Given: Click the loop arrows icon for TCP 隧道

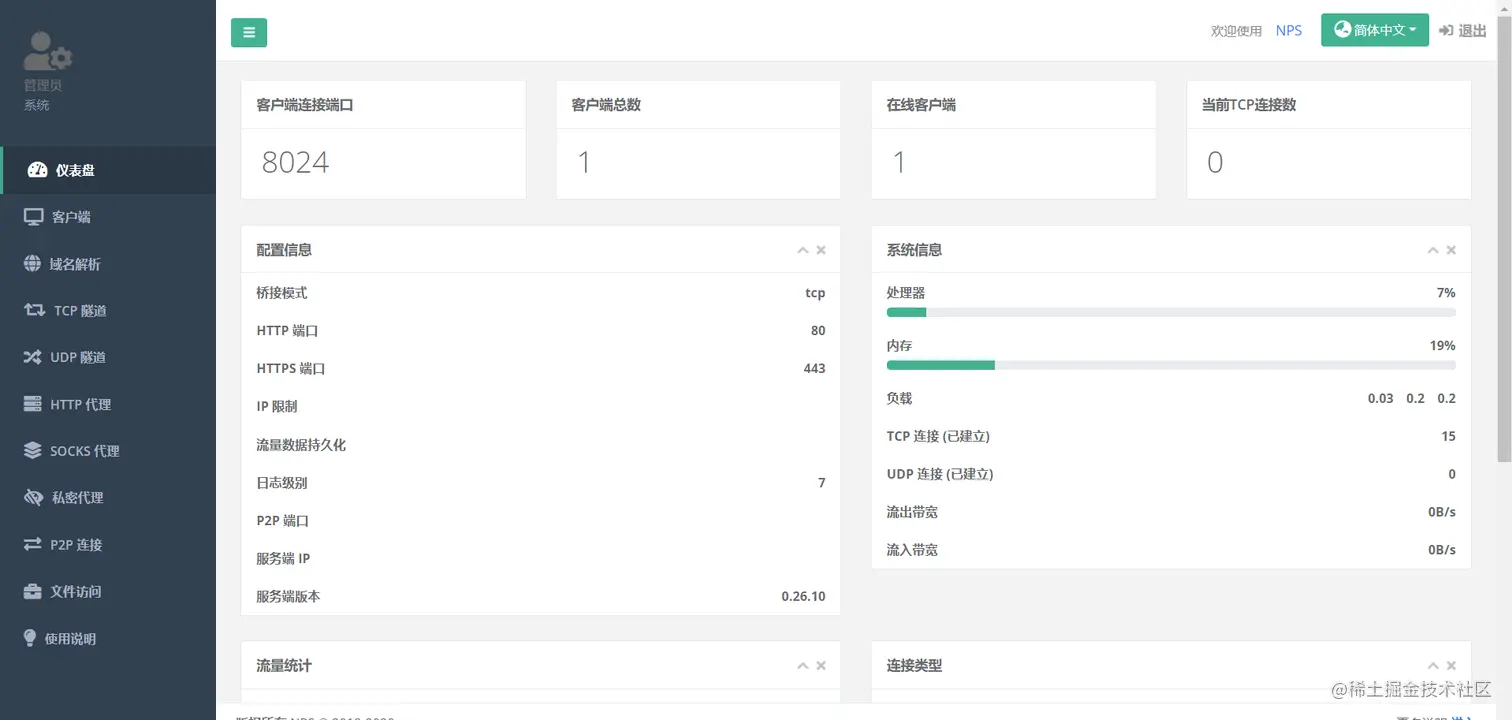Looking at the screenshot, I should (34, 310).
